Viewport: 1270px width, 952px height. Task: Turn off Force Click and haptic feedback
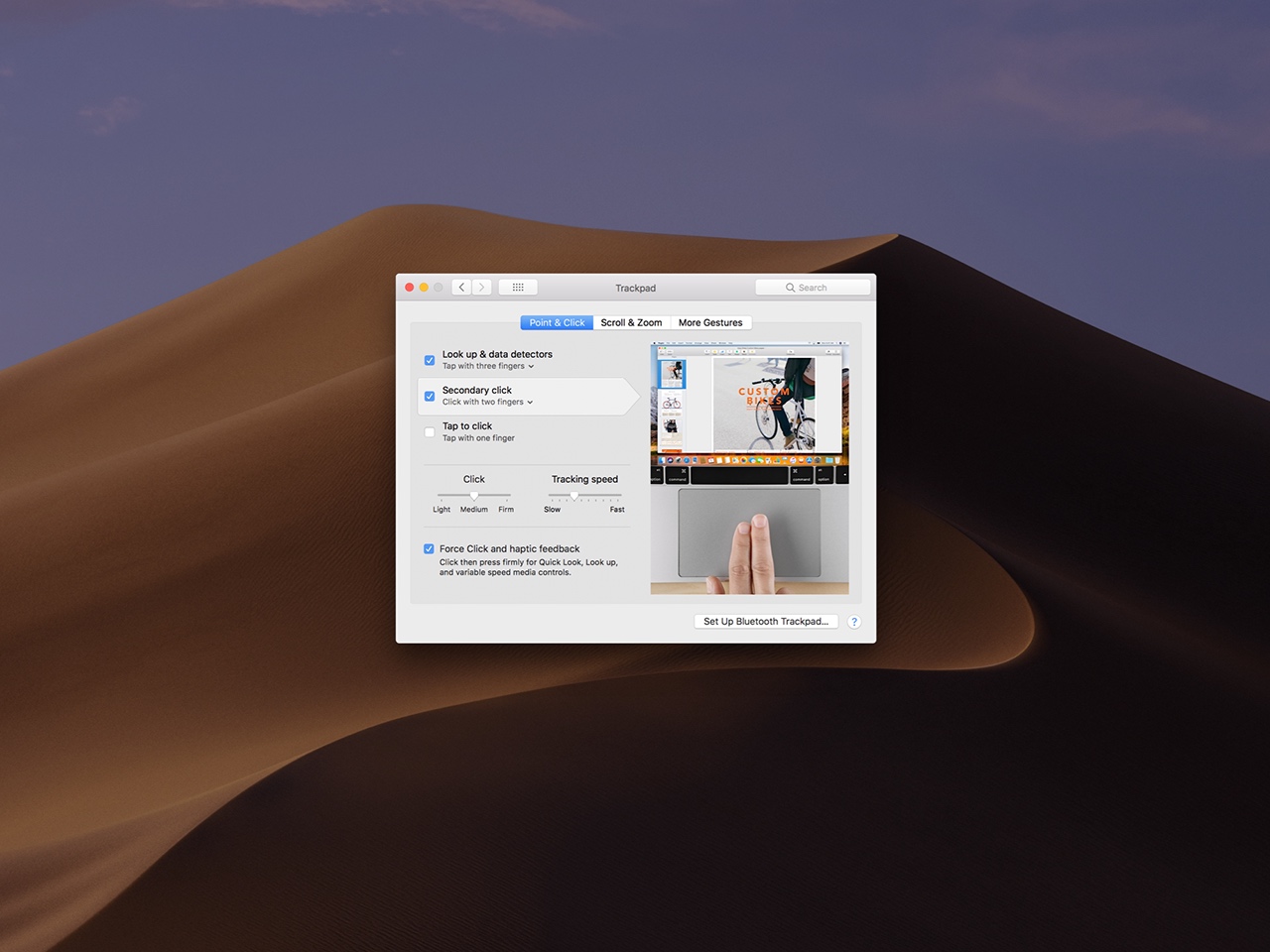coord(429,548)
